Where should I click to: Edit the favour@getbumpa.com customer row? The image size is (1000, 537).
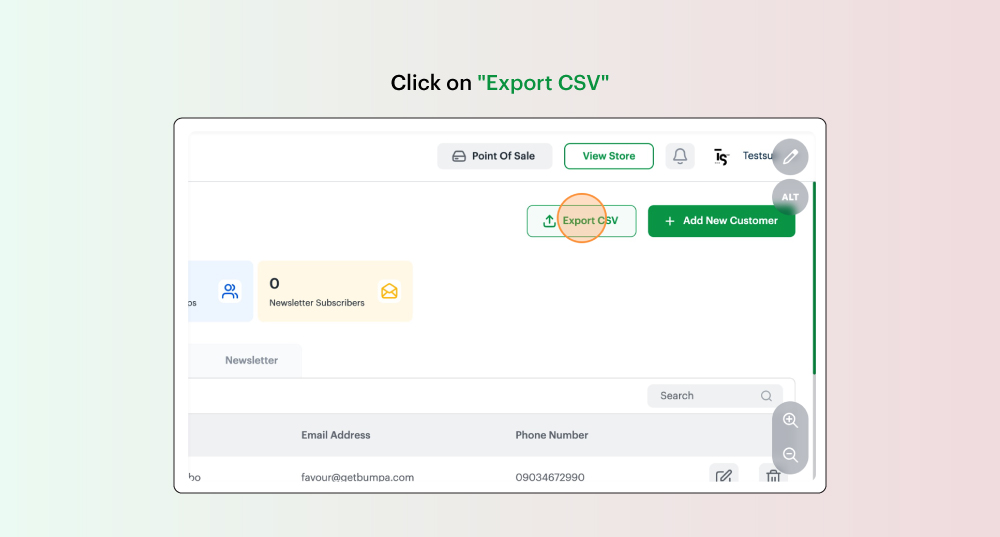click(x=724, y=475)
